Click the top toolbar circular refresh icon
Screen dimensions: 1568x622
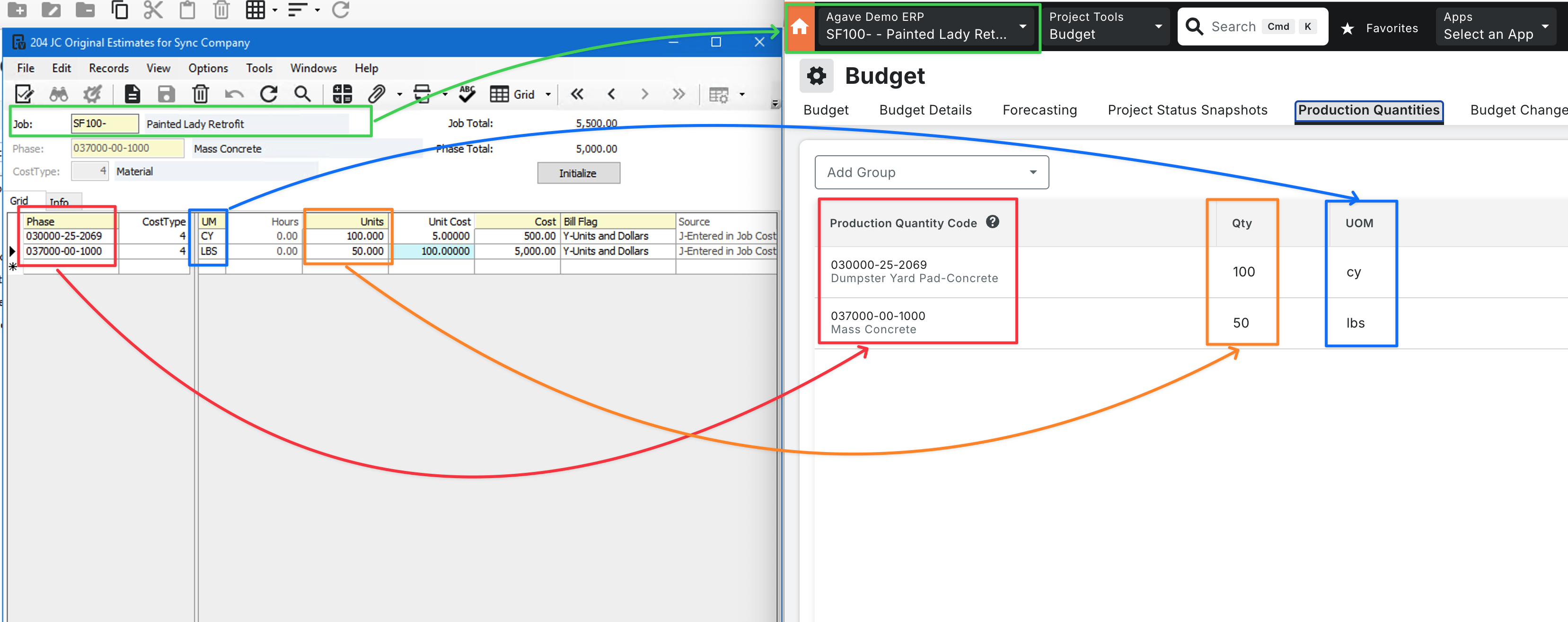pos(340,9)
